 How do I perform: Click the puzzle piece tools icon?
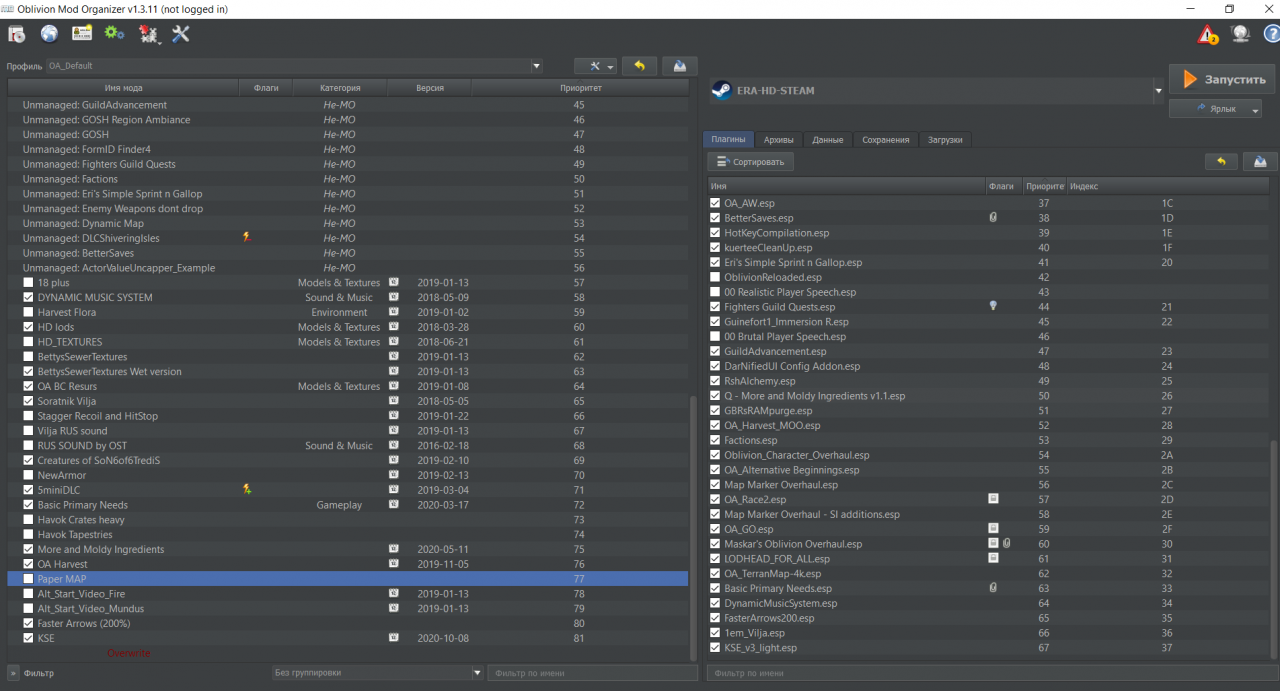[148, 35]
